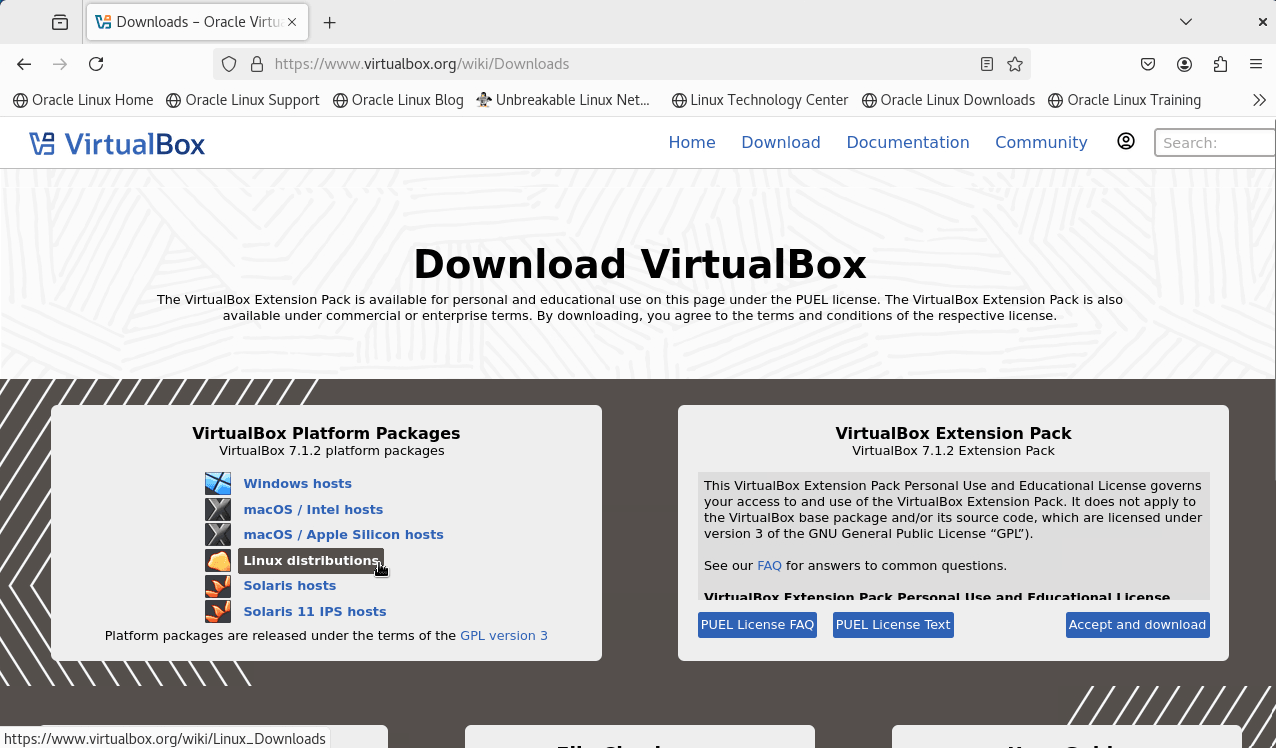This screenshot has height=748, width=1276.
Task: Click the macOS / Apple Silicon hosts icon
Action: click(218, 535)
